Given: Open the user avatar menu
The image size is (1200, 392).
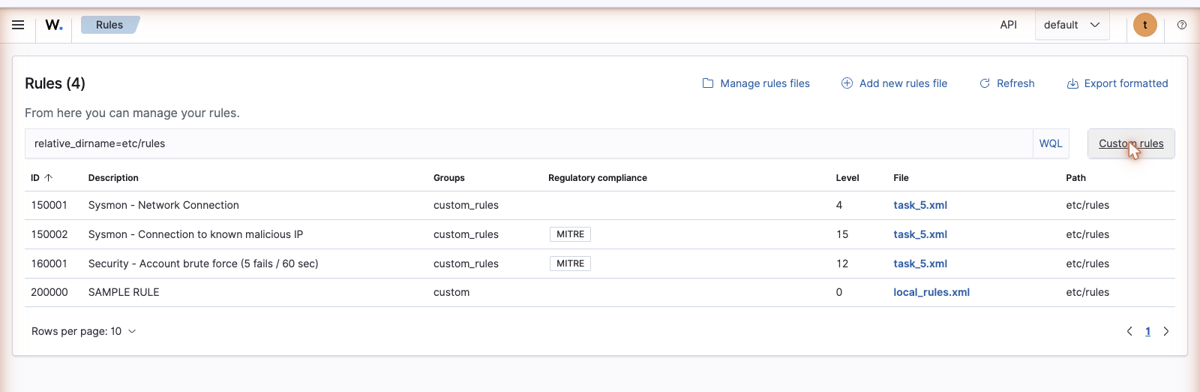Looking at the screenshot, I should pos(1145,25).
